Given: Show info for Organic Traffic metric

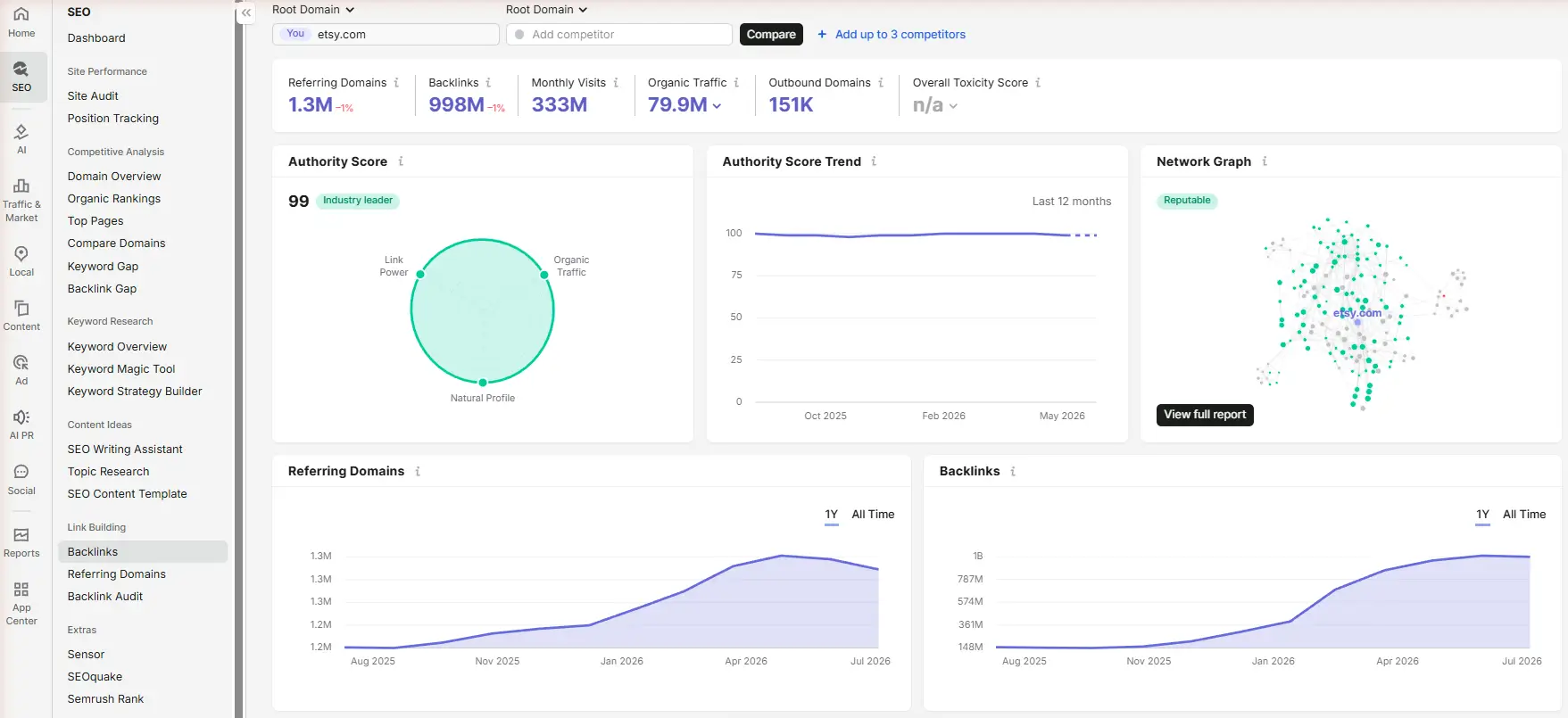Looking at the screenshot, I should tap(736, 82).
